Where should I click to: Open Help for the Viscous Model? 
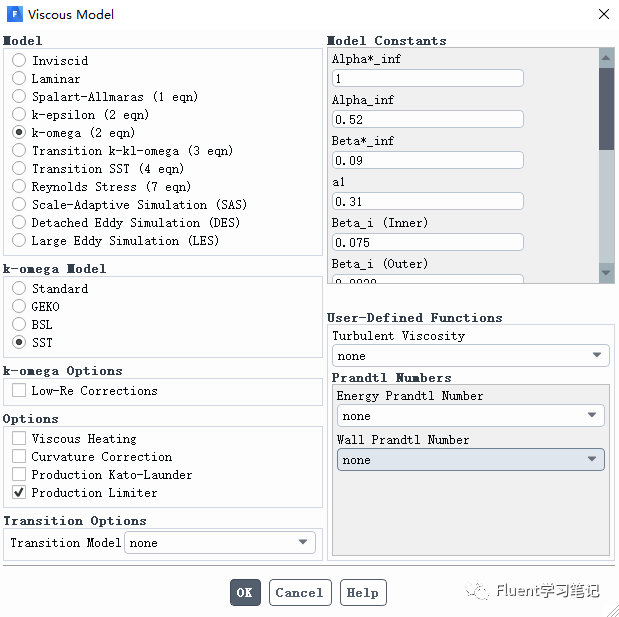[362, 593]
